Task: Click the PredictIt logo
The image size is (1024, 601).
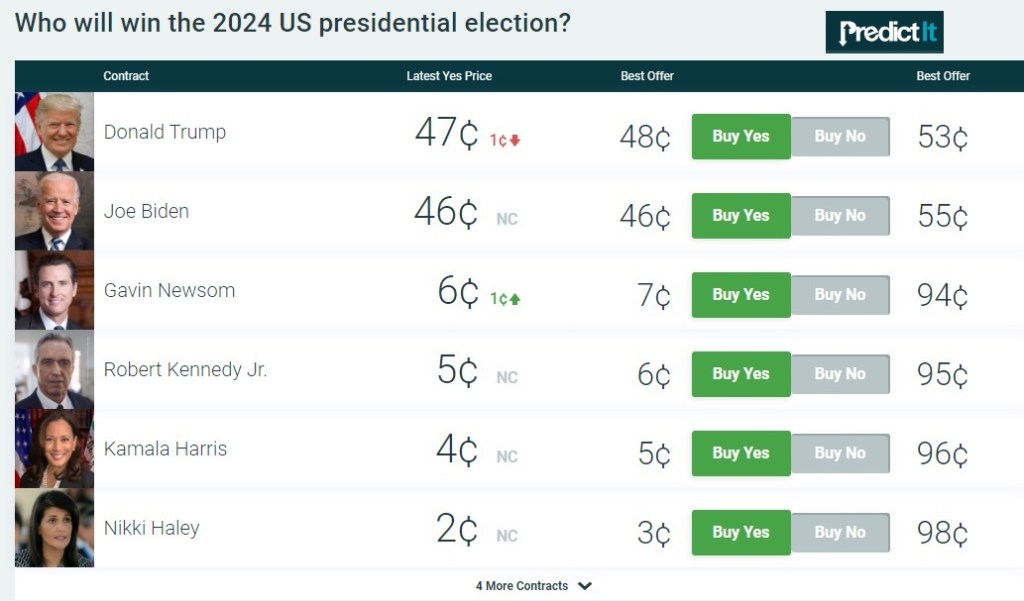Action: (x=884, y=32)
